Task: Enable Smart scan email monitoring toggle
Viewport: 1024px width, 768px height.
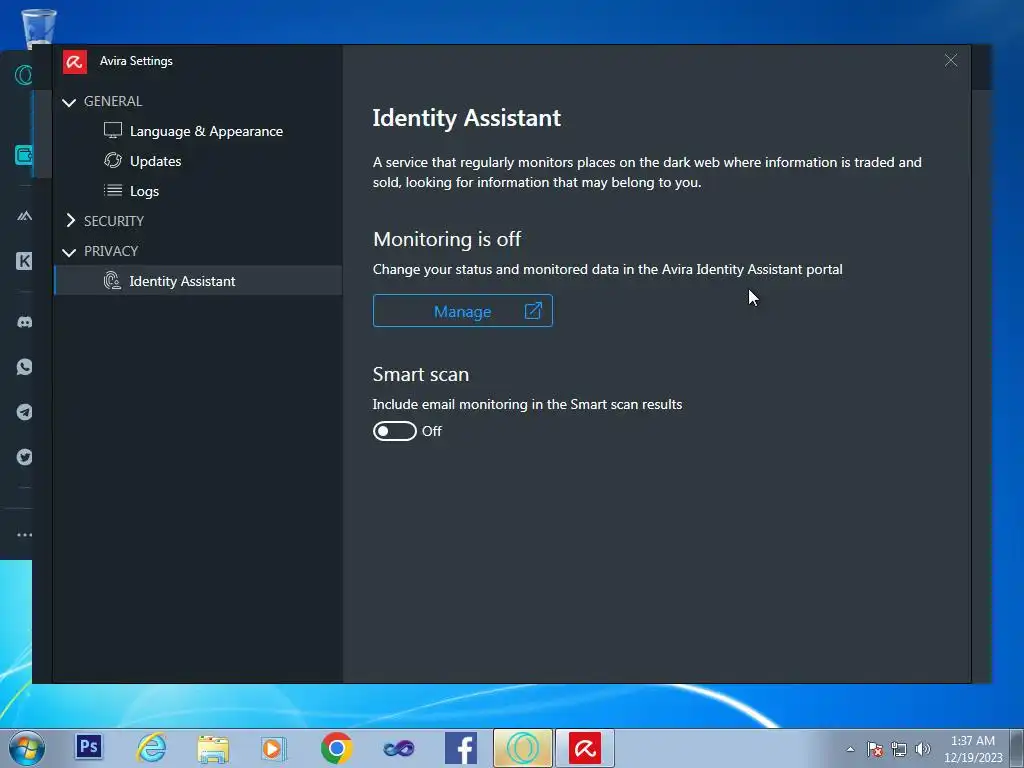Action: [394, 431]
